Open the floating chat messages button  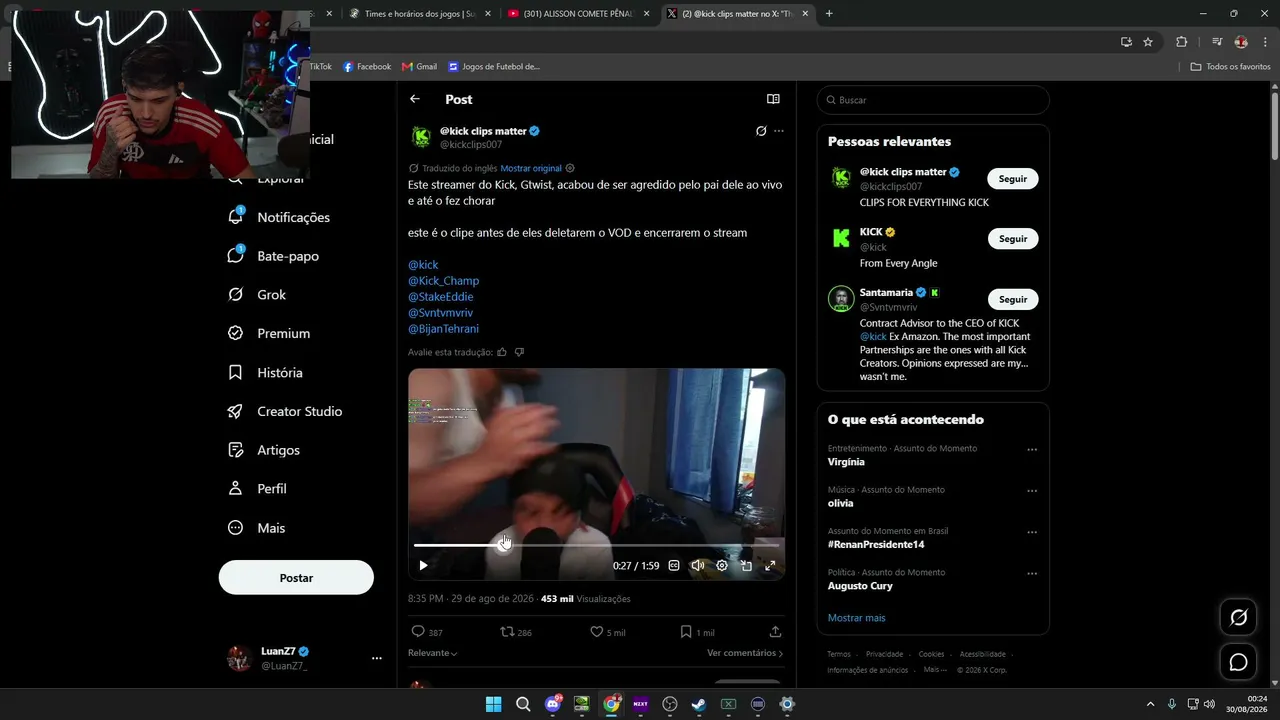click(1238, 662)
